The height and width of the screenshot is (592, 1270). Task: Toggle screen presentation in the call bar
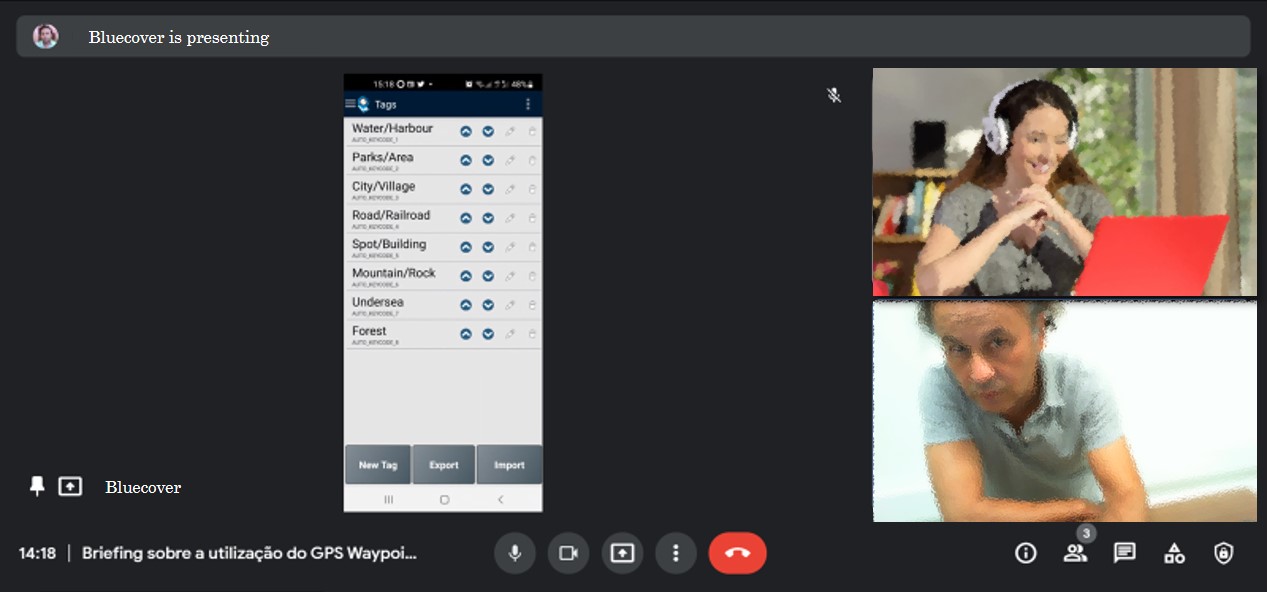(x=622, y=553)
